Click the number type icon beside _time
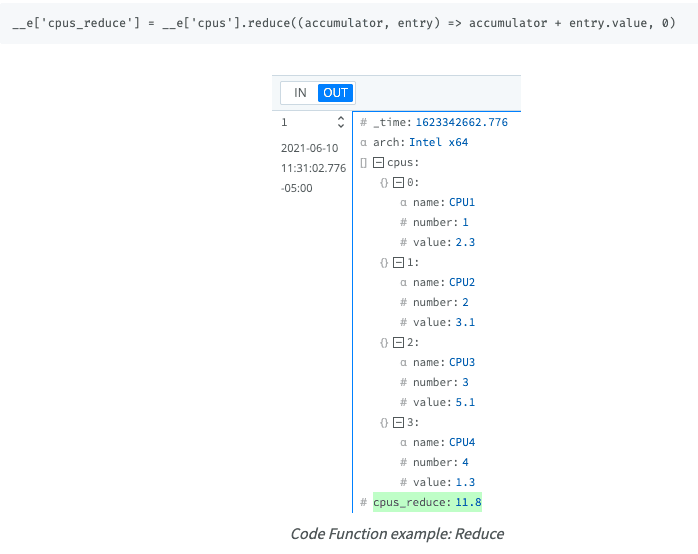This screenshot has width=698, height=554. pos(364,123)
